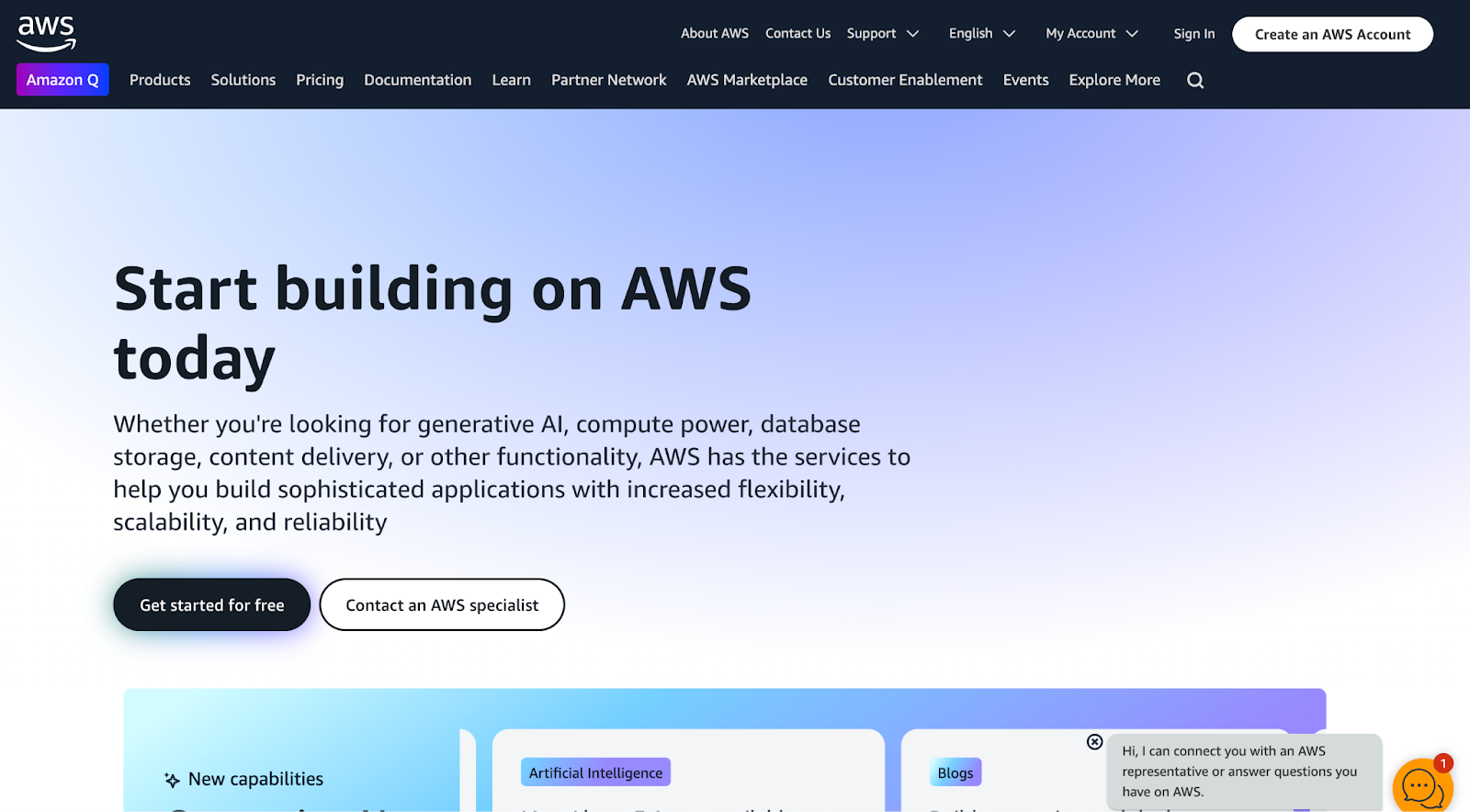Image resolution: width=1470 pixels, height=812 pixels.
Task: Open the Events menu
Action: [x=1026, y=80]
